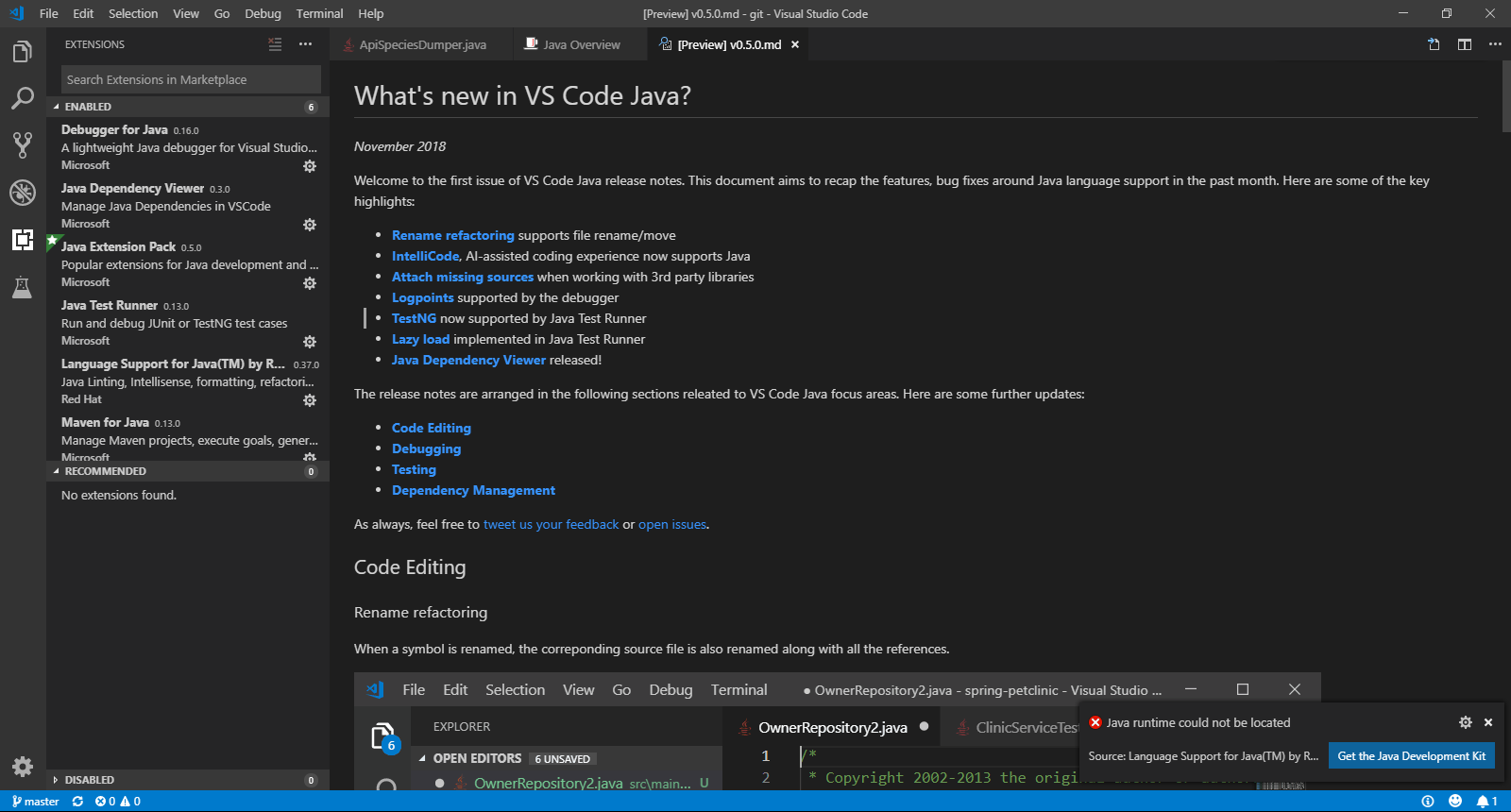Click the 'No extensions found.' message

pos(119,495)
